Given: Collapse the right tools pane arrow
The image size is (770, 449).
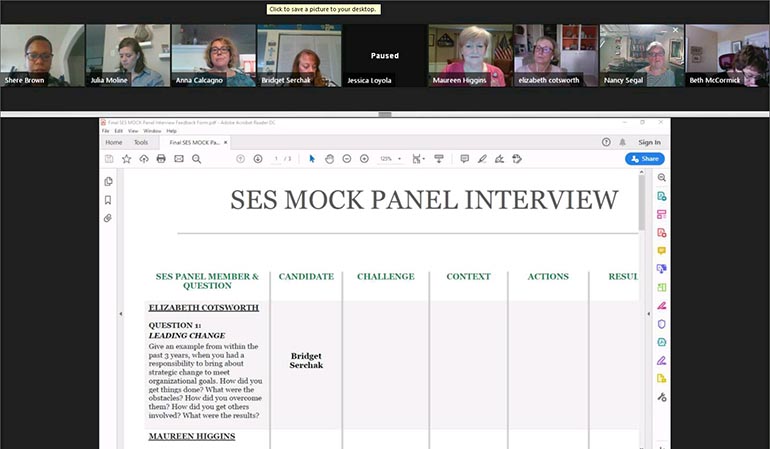Looking at the screenshot, I should 648,313.
